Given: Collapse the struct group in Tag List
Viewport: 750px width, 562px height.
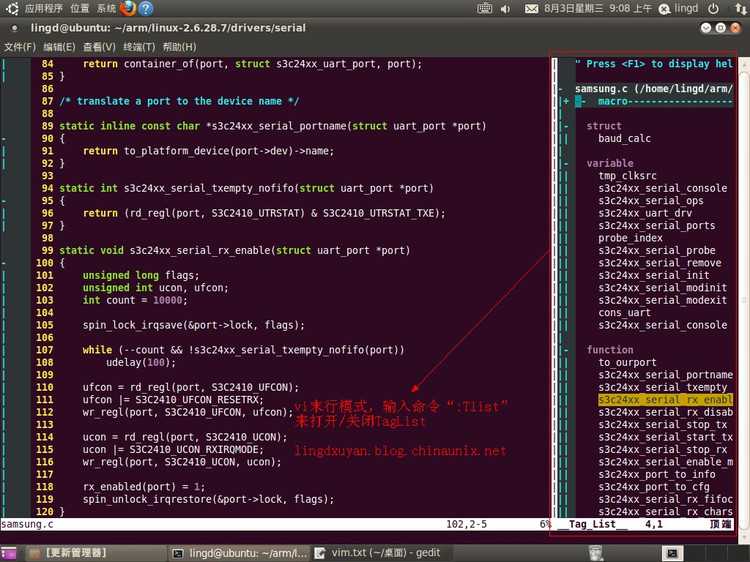Looking at the screenshot, I should coord(566,126).
